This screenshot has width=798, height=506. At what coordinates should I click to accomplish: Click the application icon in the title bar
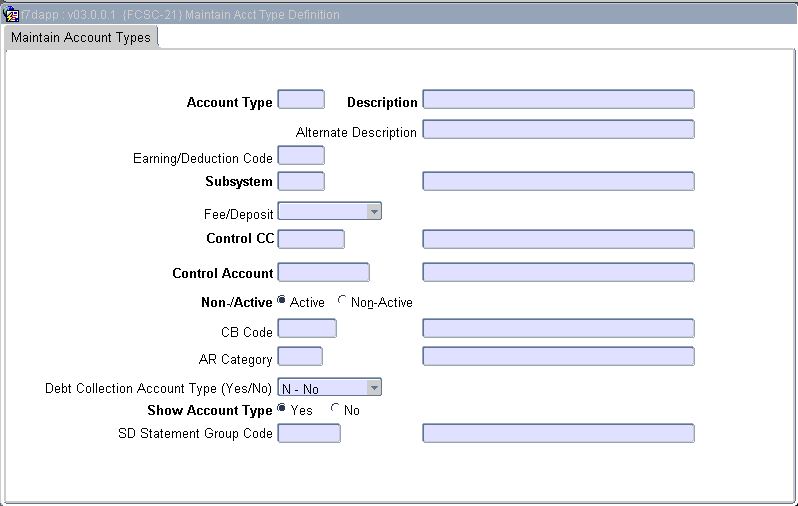click(x=12, y=14)
